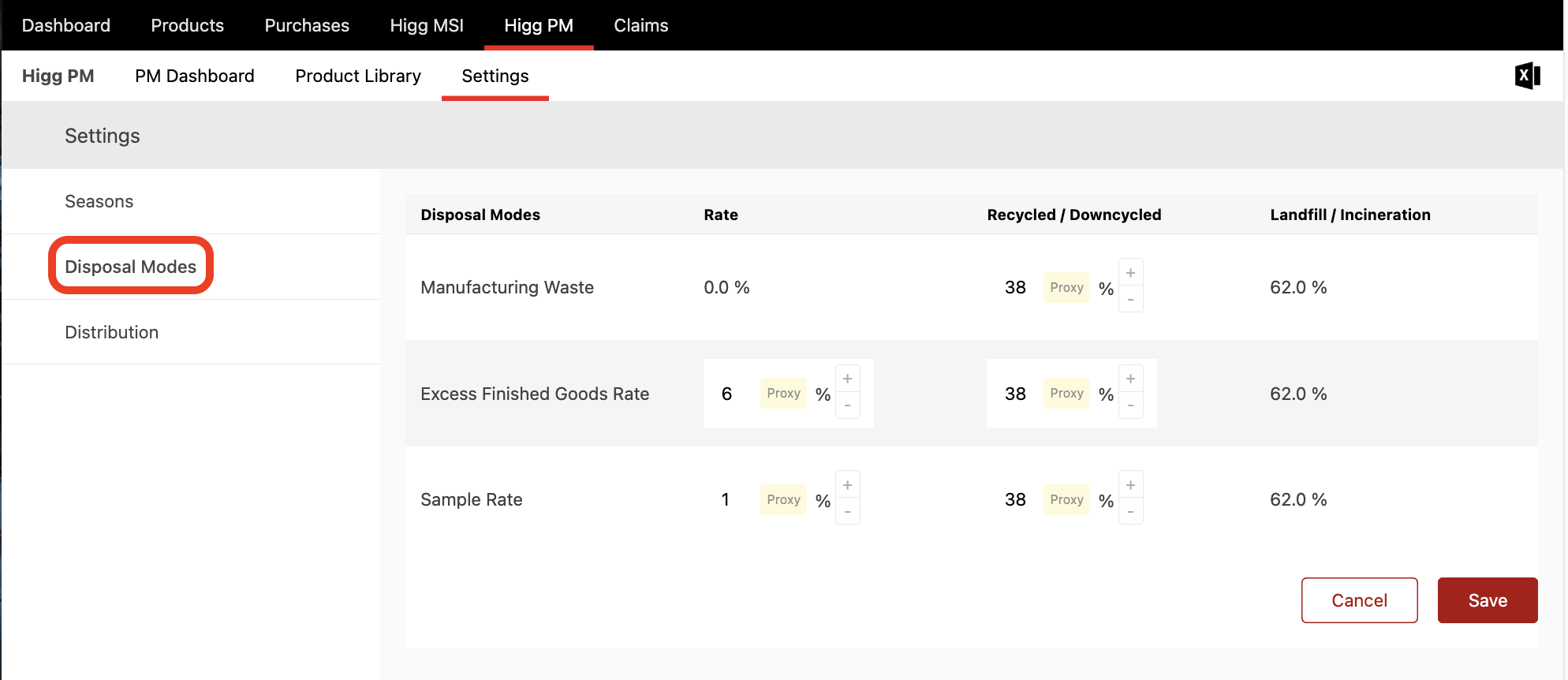Decrease Excess Finished Goods Rate with minus
This screenshot has width=1568, height=680.
click(847, 406)
